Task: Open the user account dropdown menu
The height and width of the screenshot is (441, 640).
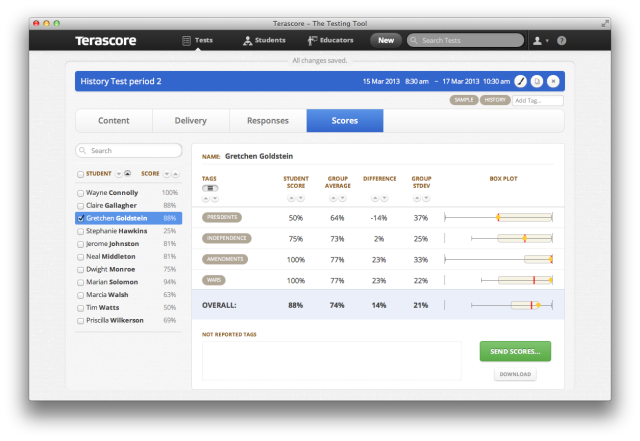Action: [541, 40]
